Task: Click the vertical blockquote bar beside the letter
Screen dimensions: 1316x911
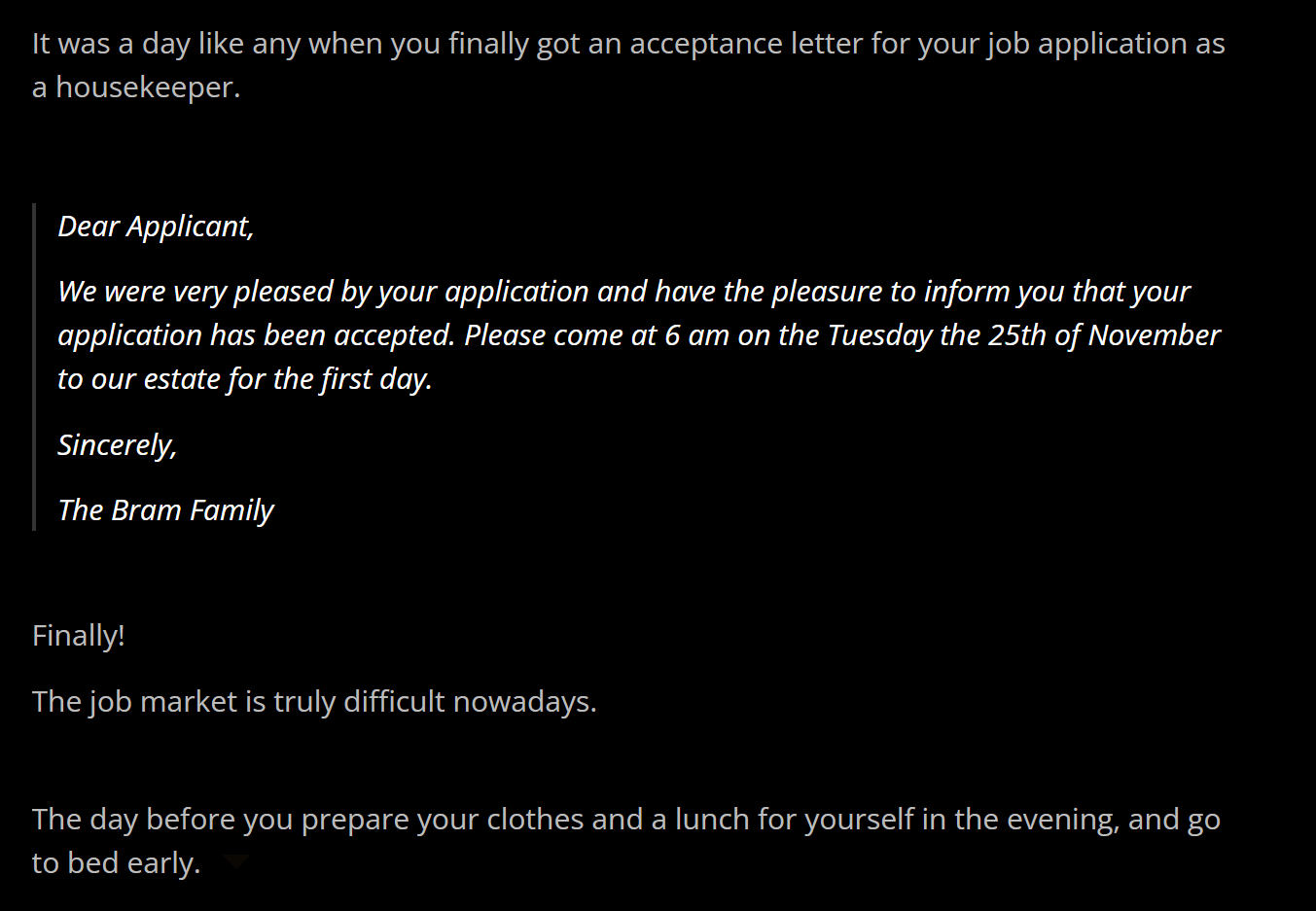Action: click(34, 367)
